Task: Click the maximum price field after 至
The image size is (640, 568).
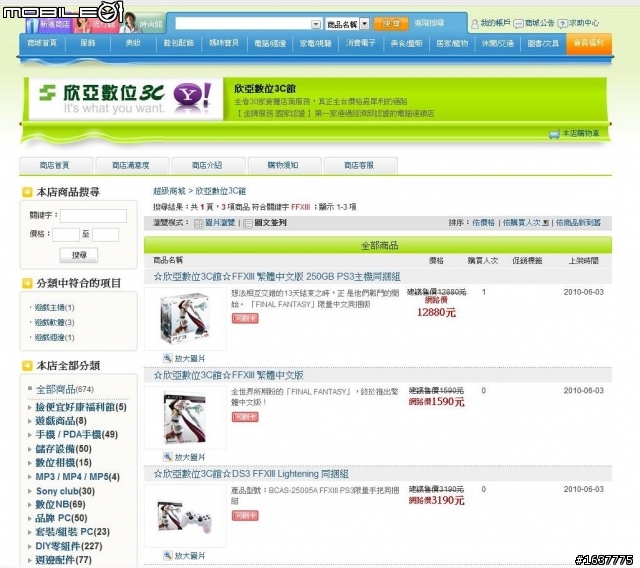Action: point(106,235)
